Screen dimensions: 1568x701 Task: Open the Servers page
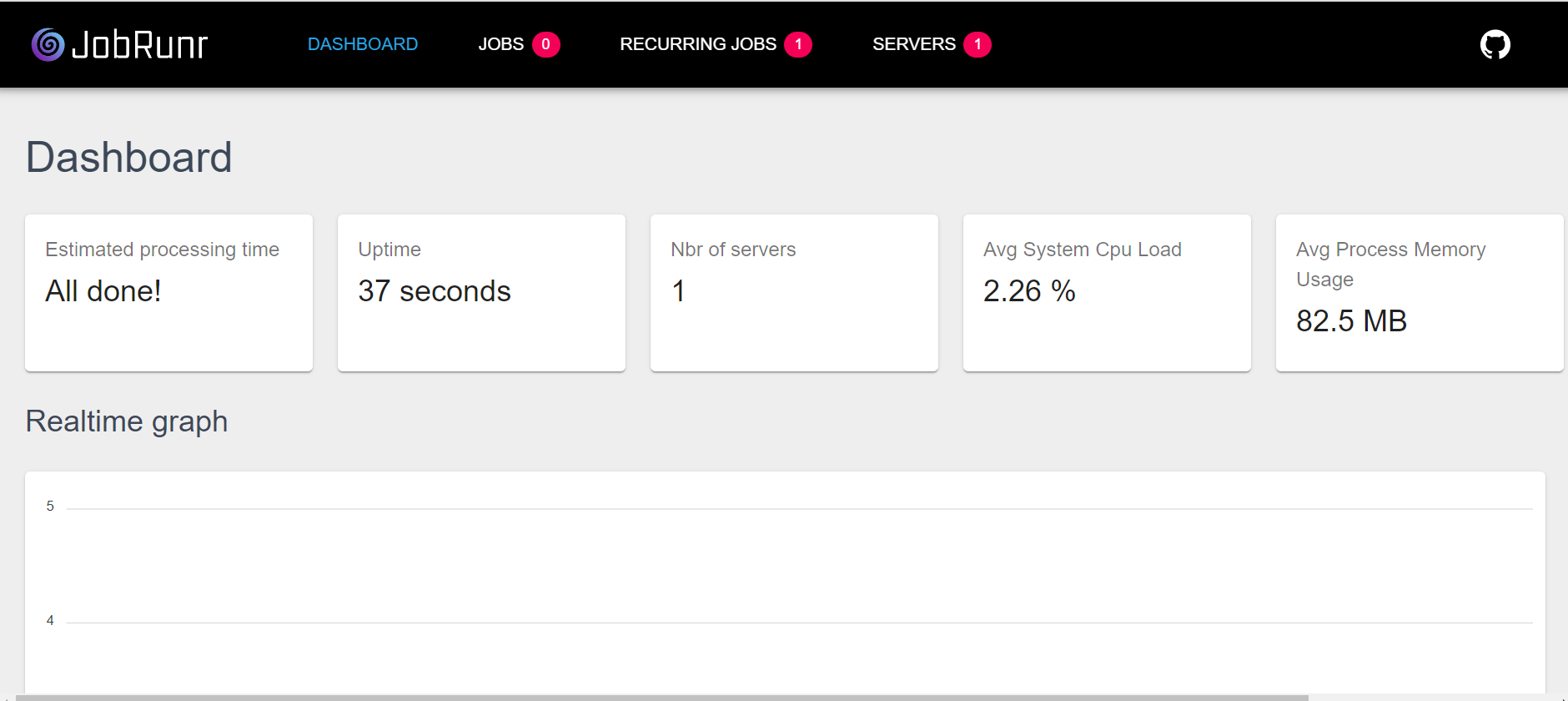[x=914, y=44]
